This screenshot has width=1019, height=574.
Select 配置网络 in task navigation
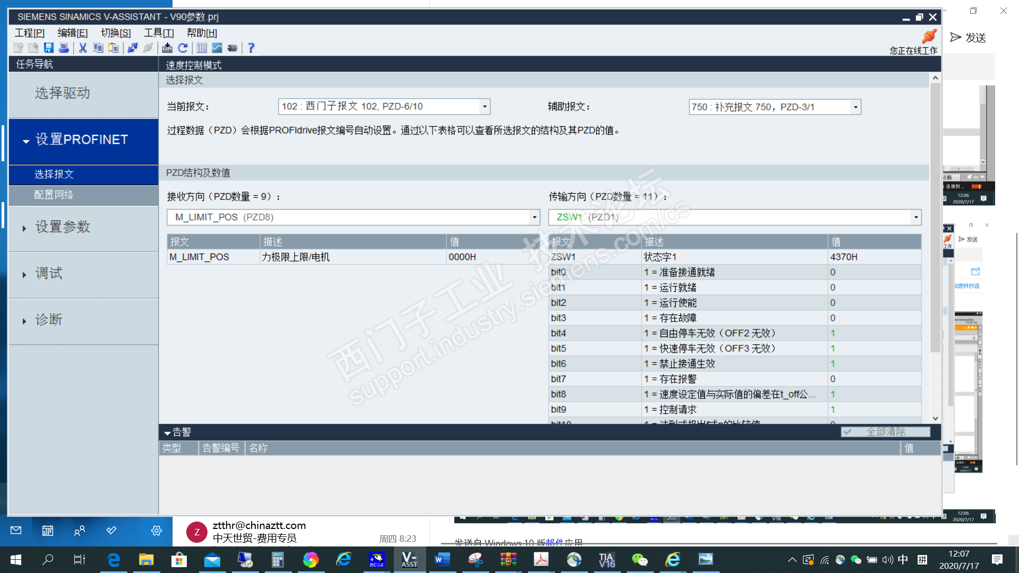pyautogui.click(x=84, y=194)
